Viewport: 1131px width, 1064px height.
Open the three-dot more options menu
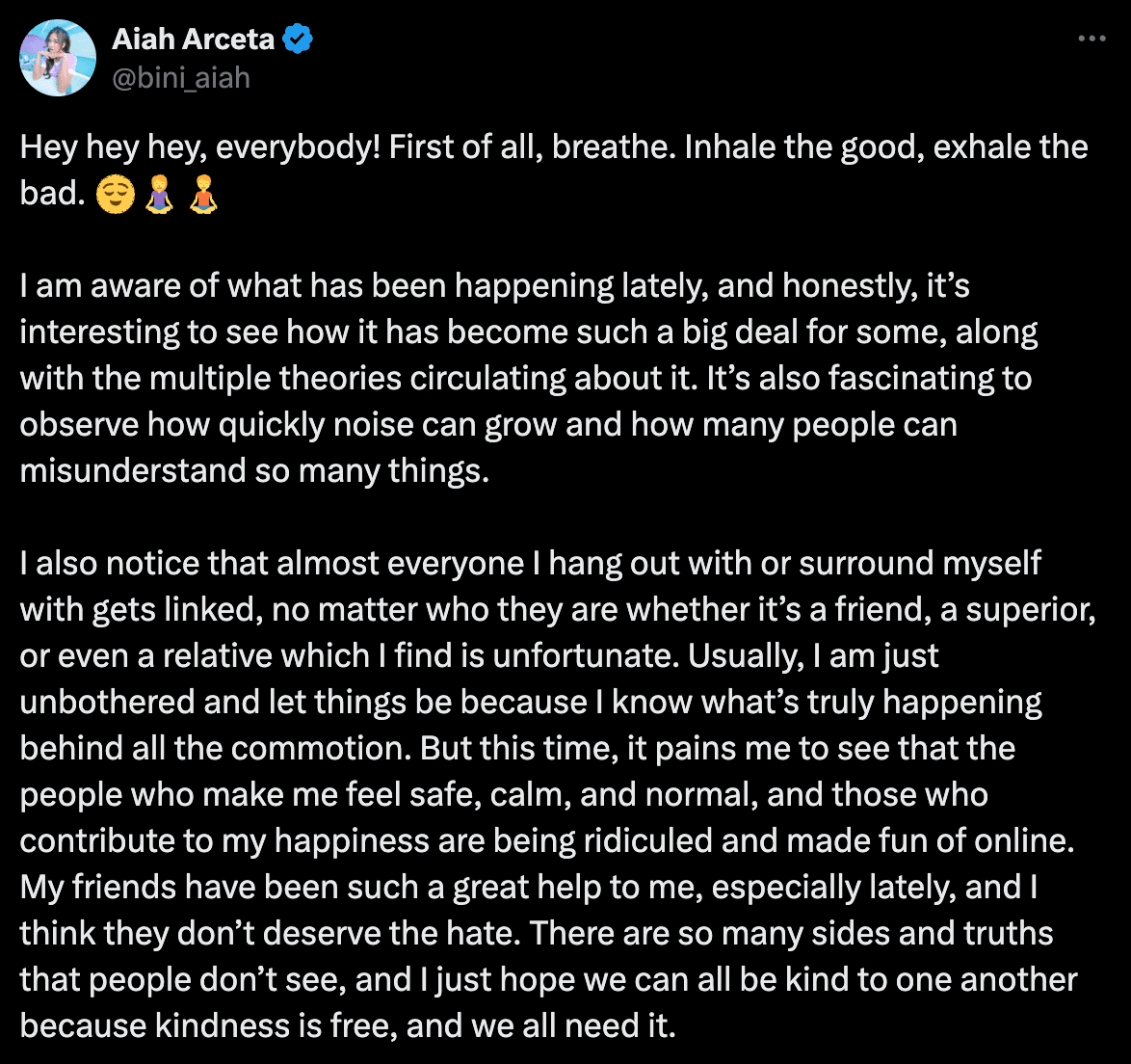(x=1092, y=40)
